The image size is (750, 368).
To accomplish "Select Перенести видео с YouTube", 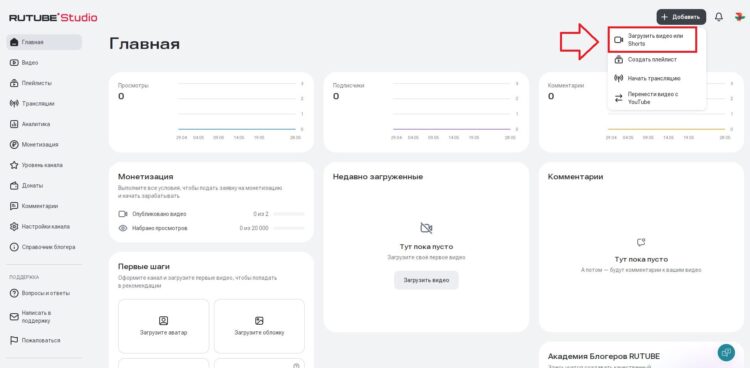I will coord(657,98).
